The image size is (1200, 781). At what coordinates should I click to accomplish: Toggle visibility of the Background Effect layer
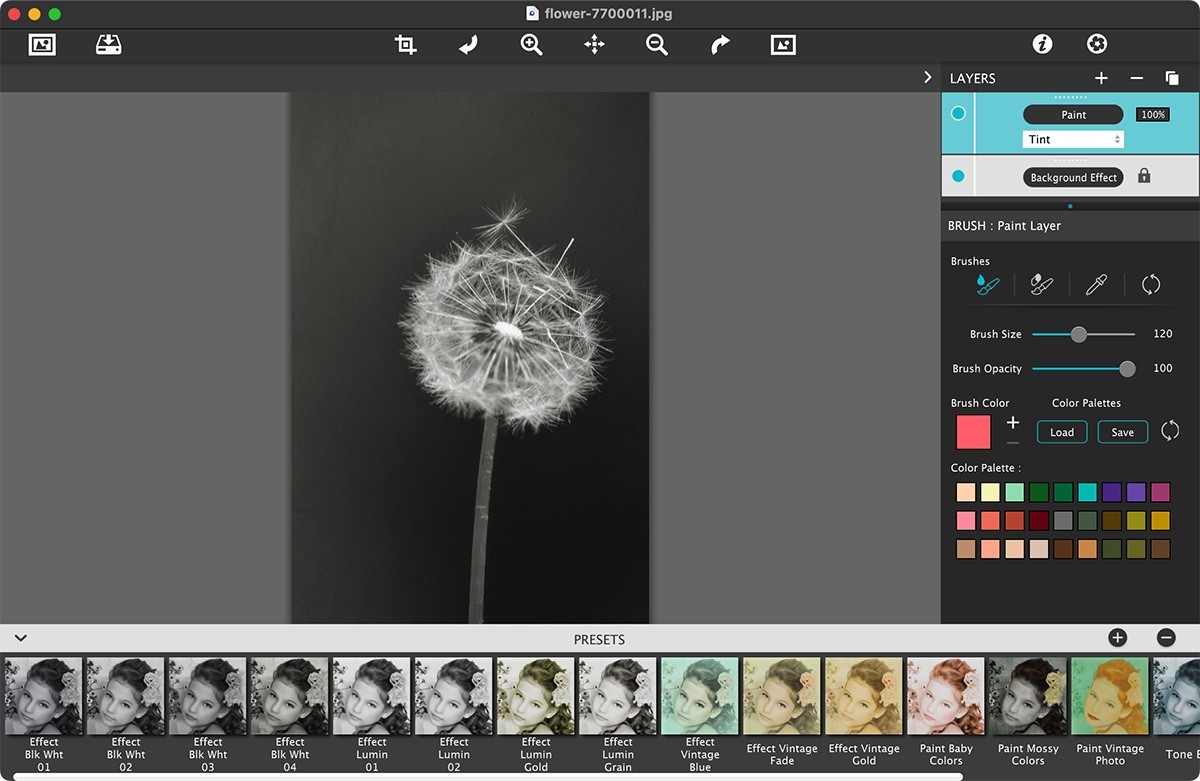point(957,176)
